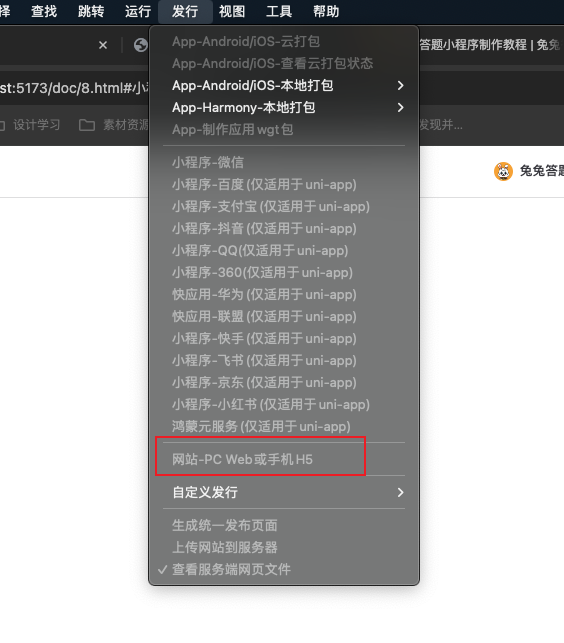The width and height of the screenshot is (564, 643).
Task: Choose 鸿蒙元服务 publish option
Action: (284, 426)
